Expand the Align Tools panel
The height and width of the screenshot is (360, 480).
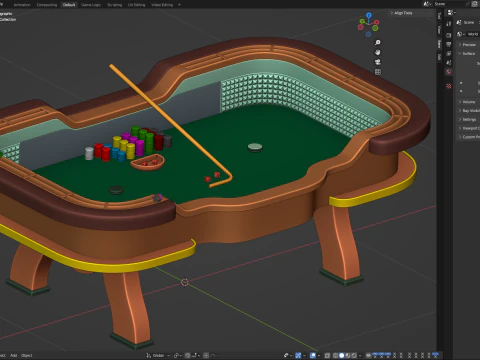pyautogui.click(x=402, y=13)
